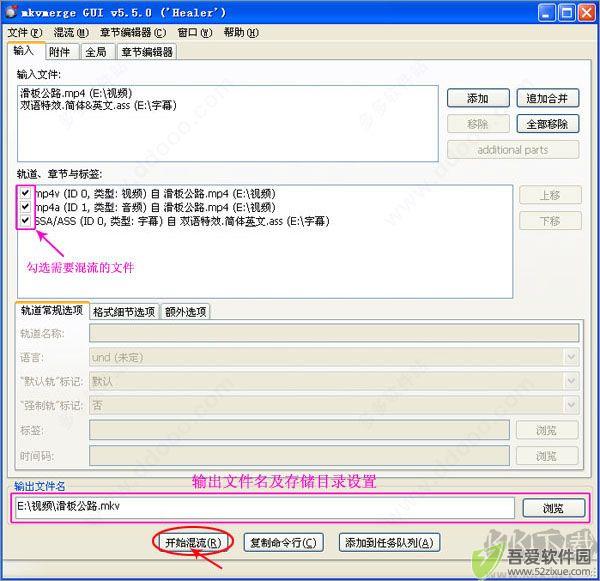Viewport: 600px width, 581px height.
Task: Select the mp4a audio track row
Action: pyautogui.click(x=155, y=207)
